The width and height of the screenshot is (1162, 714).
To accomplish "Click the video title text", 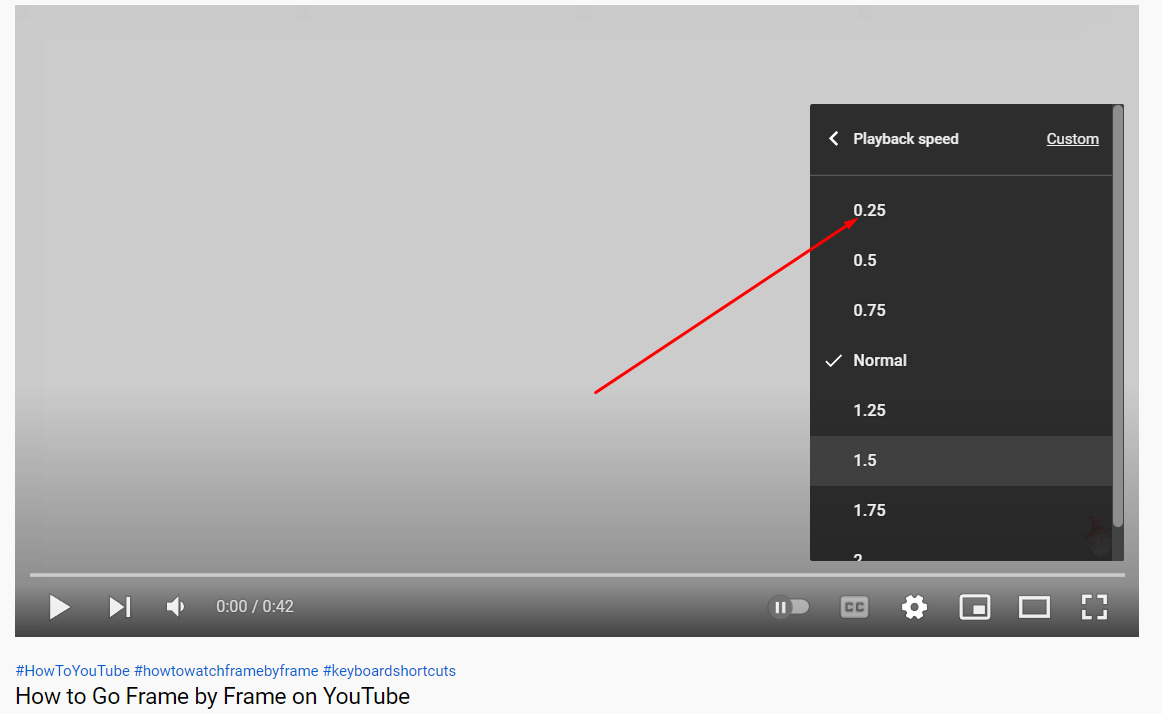I will click(213, 696).
